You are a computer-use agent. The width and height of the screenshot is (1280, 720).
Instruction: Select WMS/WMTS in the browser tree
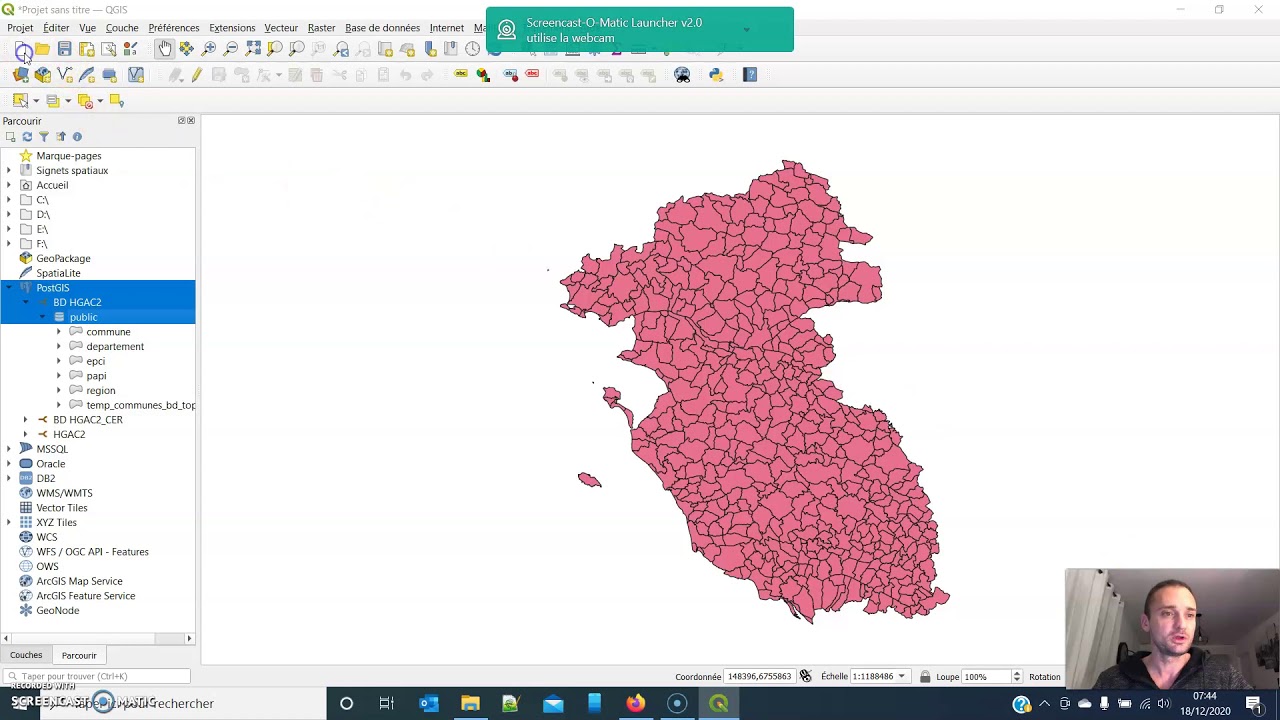tap(64, 493)
